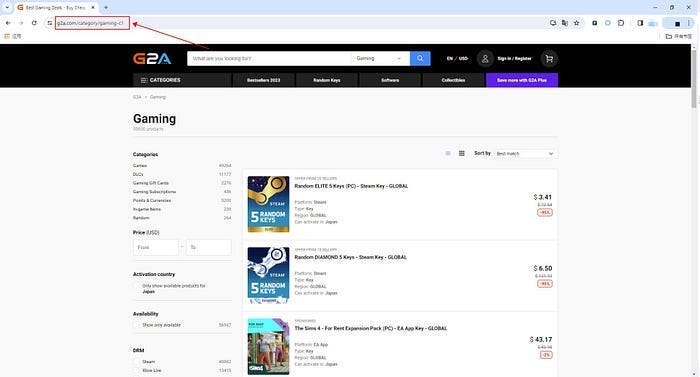Open the Sort by Best match dropdown

(525, 154)
